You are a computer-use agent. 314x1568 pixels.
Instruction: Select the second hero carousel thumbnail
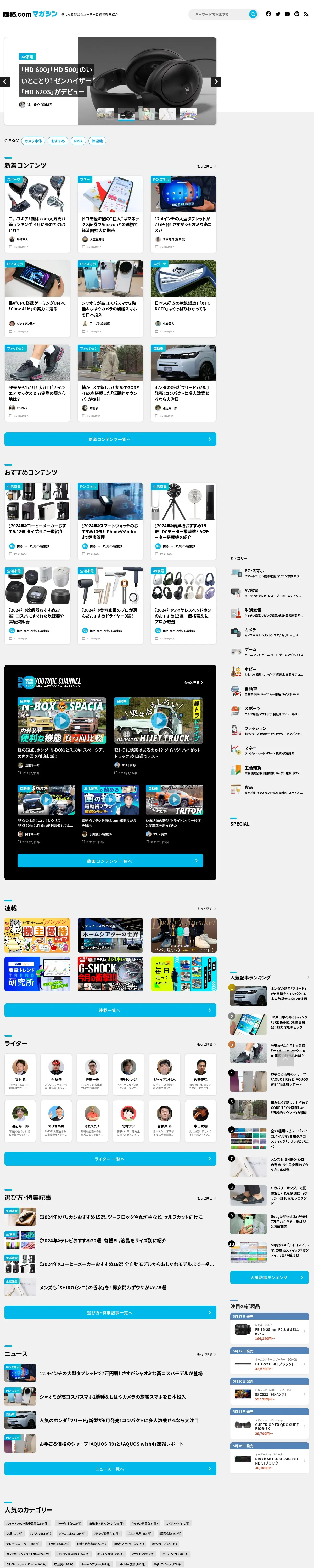(x=126, y=114)
